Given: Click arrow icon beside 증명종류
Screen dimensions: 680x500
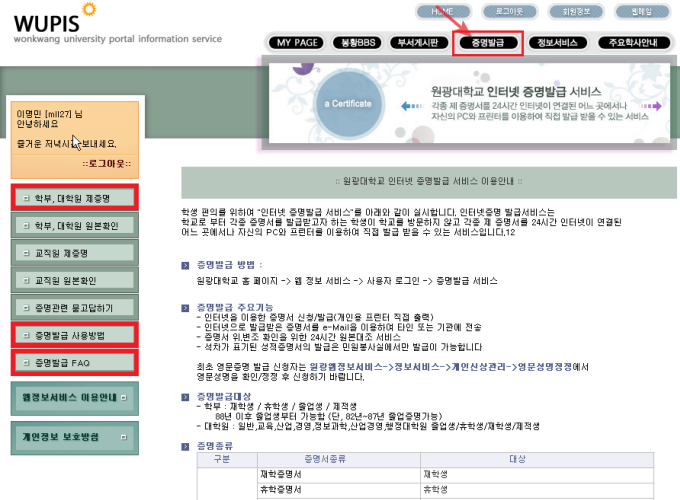Looking at the screenshot, I should pos(185,446).
